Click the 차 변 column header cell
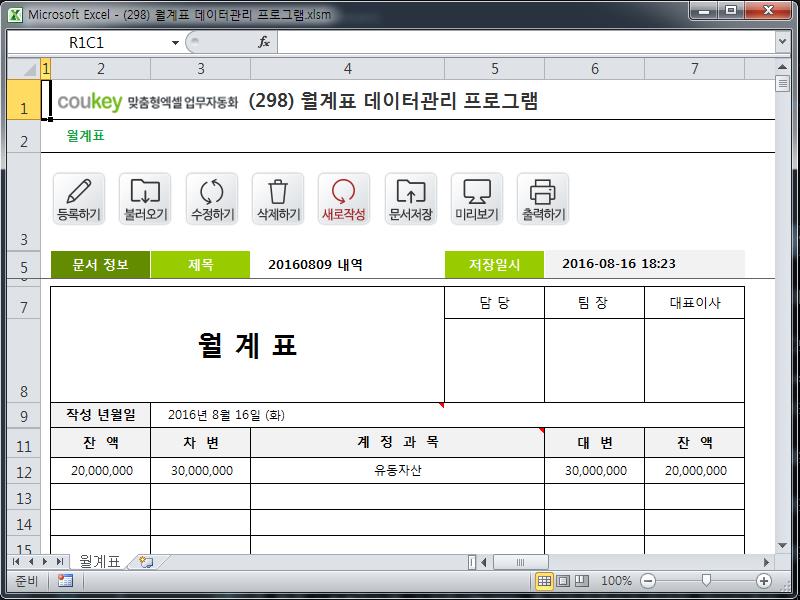 (x=201, y=443)
